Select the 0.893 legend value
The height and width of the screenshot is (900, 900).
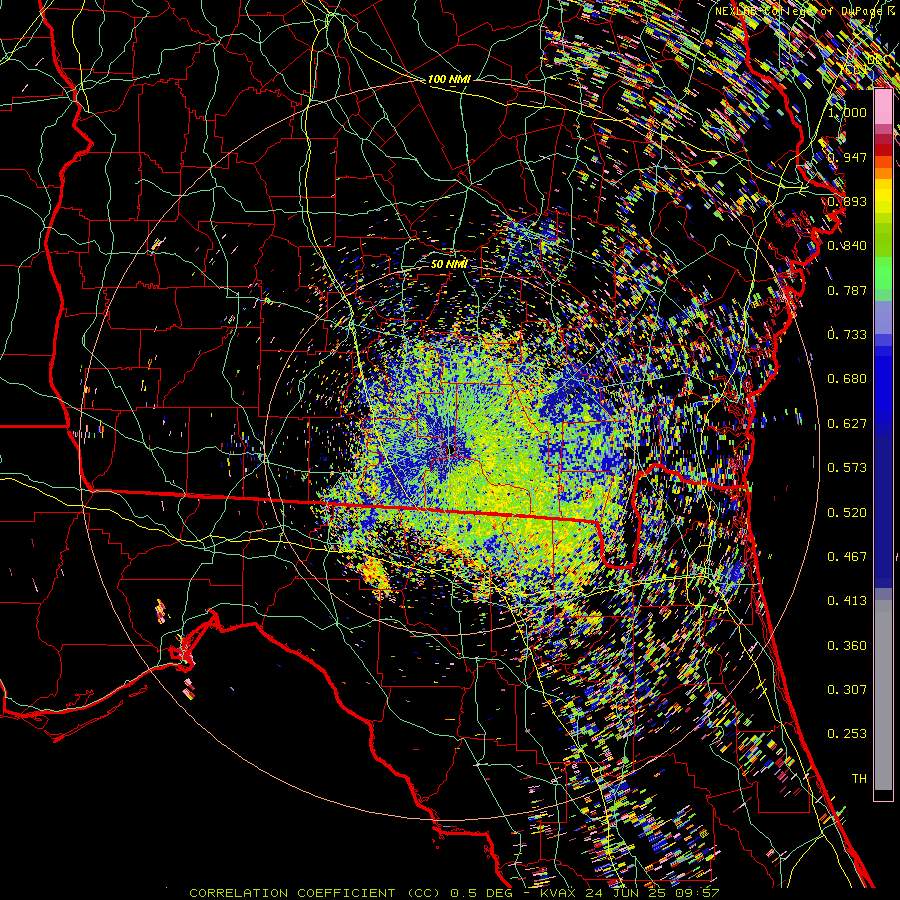(847, 201)
